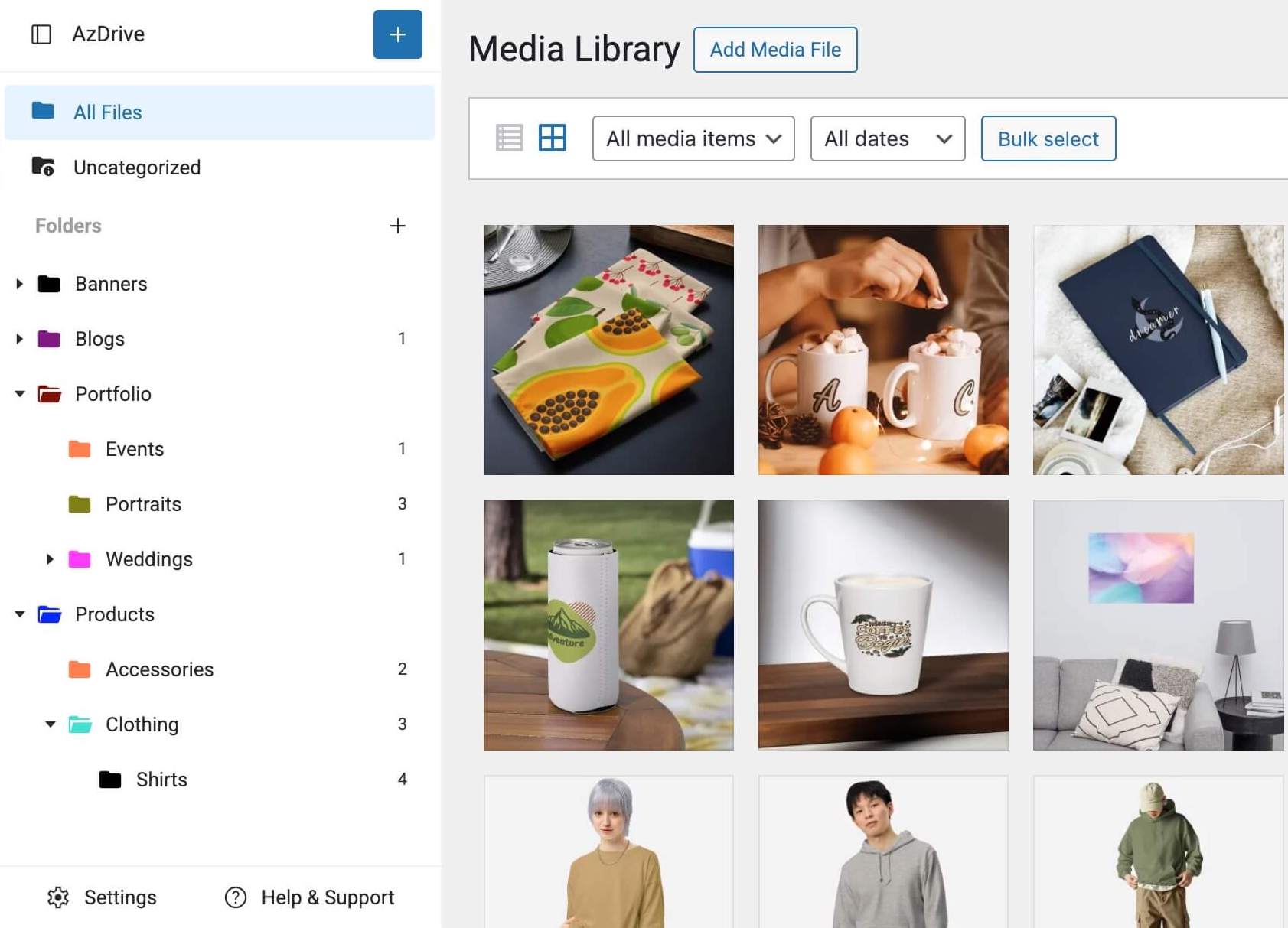Image resolution: width=1288 pixels, height=928 pixels.
Task: Click the Uncategorized folder icon
Action: coord(43,167)
